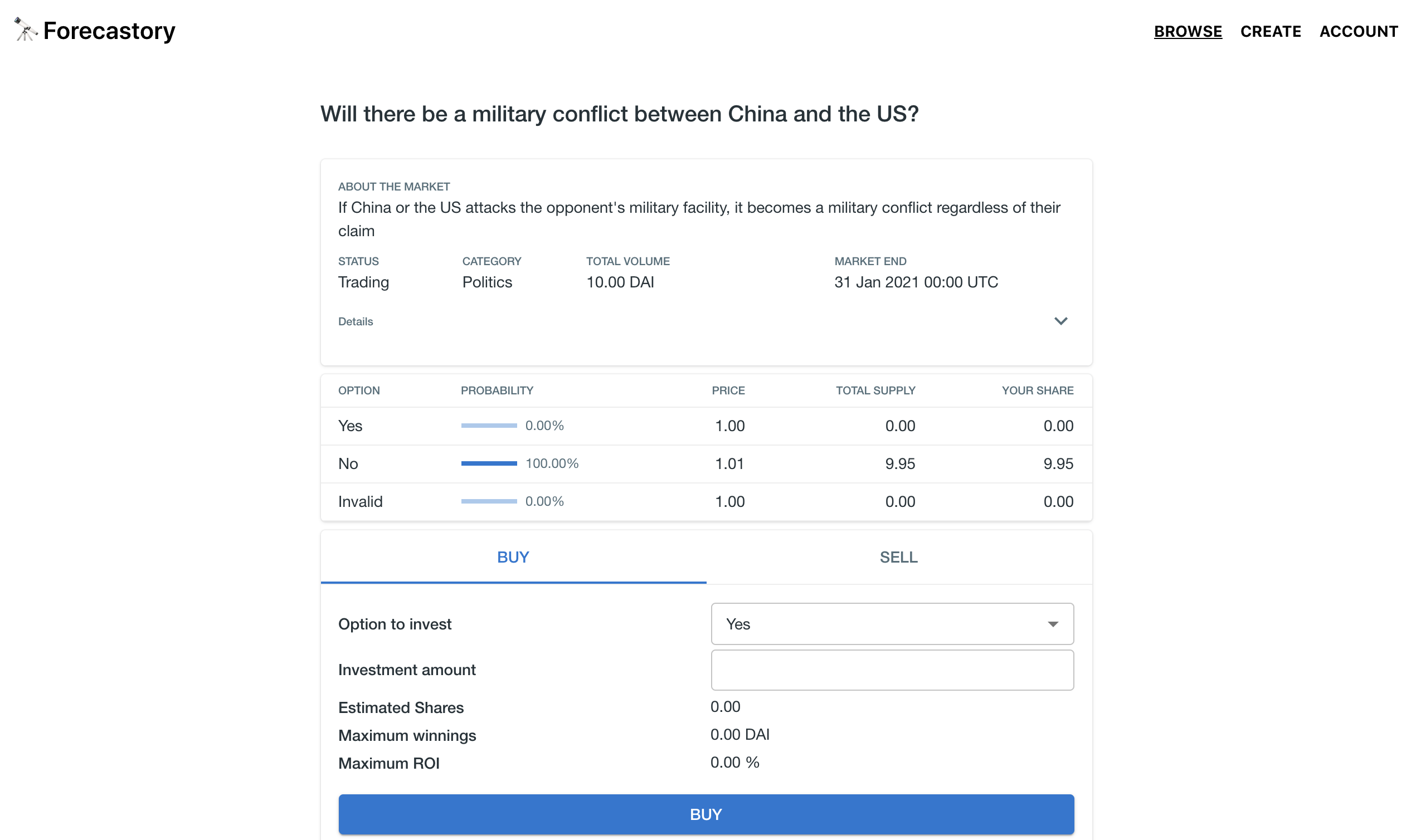Click the dropdown arrow next to Yes

click(1052, 624)
